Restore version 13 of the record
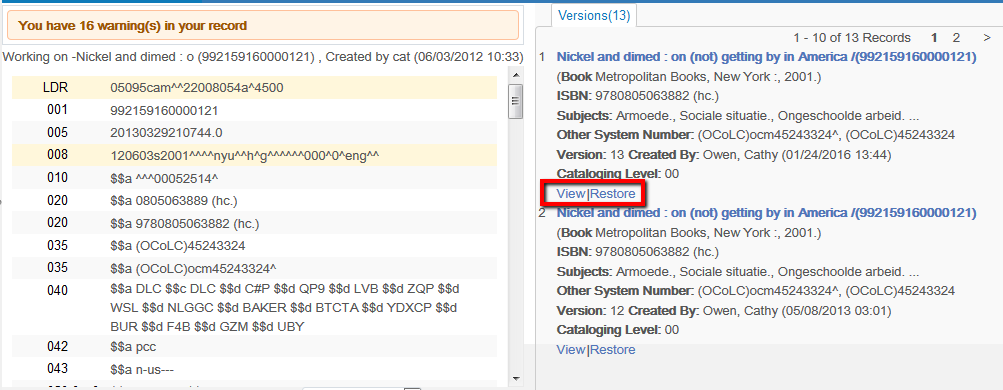The height and width of the screenshot is (390, 1003). [612, 194]
